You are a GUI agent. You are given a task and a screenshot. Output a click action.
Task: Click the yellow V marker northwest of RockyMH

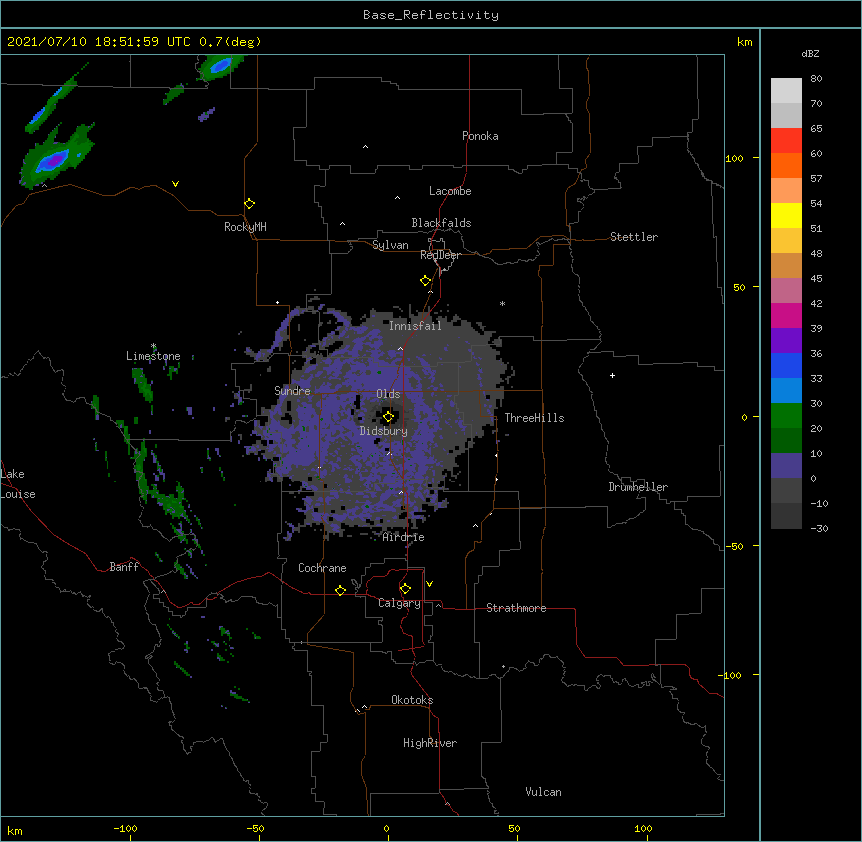(175, 184)
